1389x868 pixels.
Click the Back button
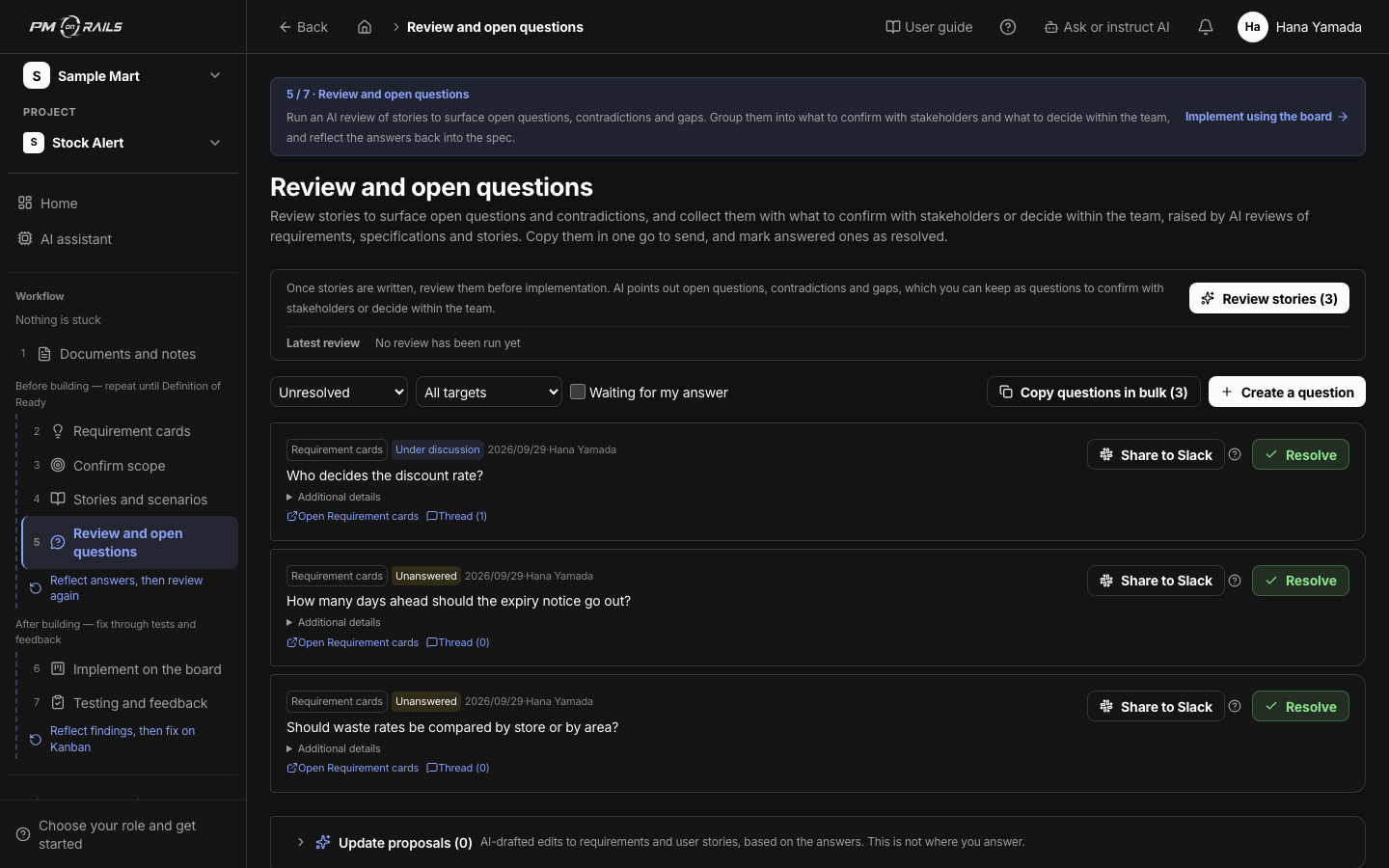(x=303, y=27)
